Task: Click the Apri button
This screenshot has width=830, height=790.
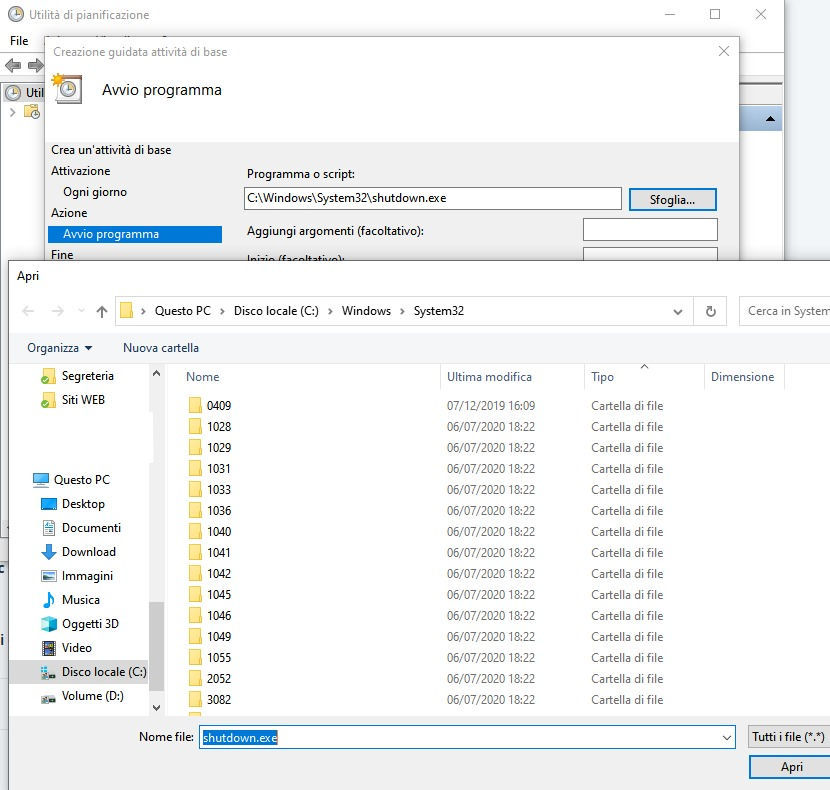Action: click(791, 767)
